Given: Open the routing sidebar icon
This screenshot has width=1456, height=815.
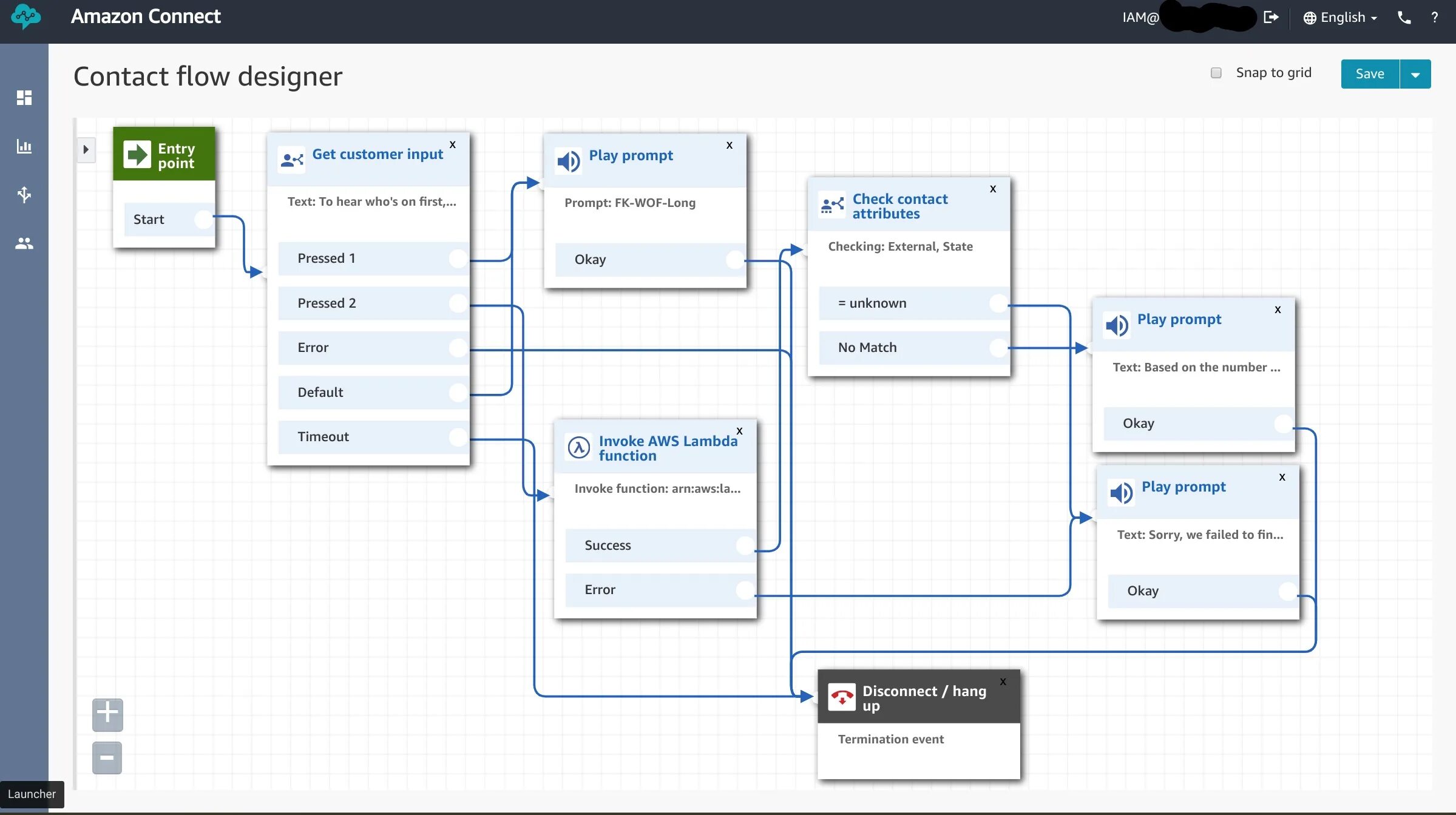Looking at the screenshot, I should point(24,195).
